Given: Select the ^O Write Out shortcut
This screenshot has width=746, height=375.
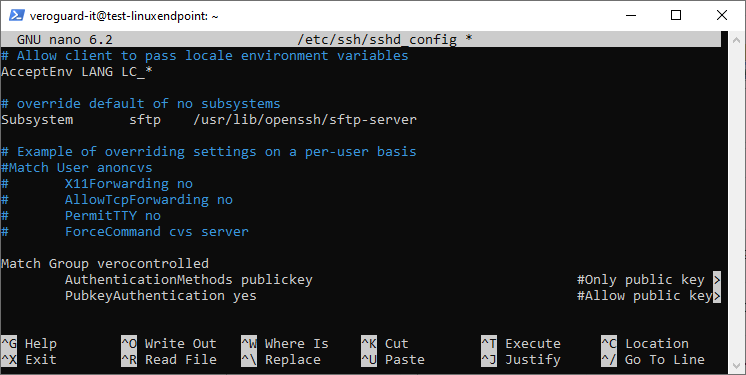Looking at the screenshot, I should tap(169, 344).
